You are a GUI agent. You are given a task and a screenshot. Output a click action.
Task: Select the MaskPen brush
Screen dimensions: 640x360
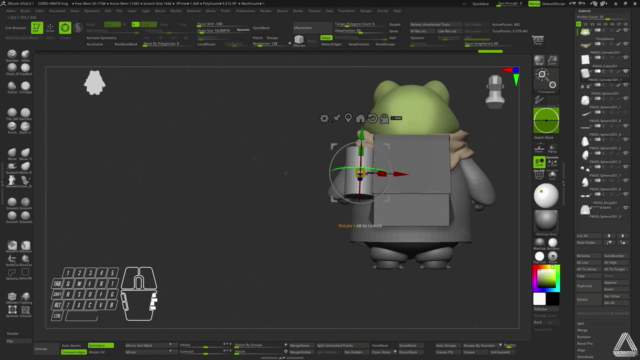coord(12,246)
